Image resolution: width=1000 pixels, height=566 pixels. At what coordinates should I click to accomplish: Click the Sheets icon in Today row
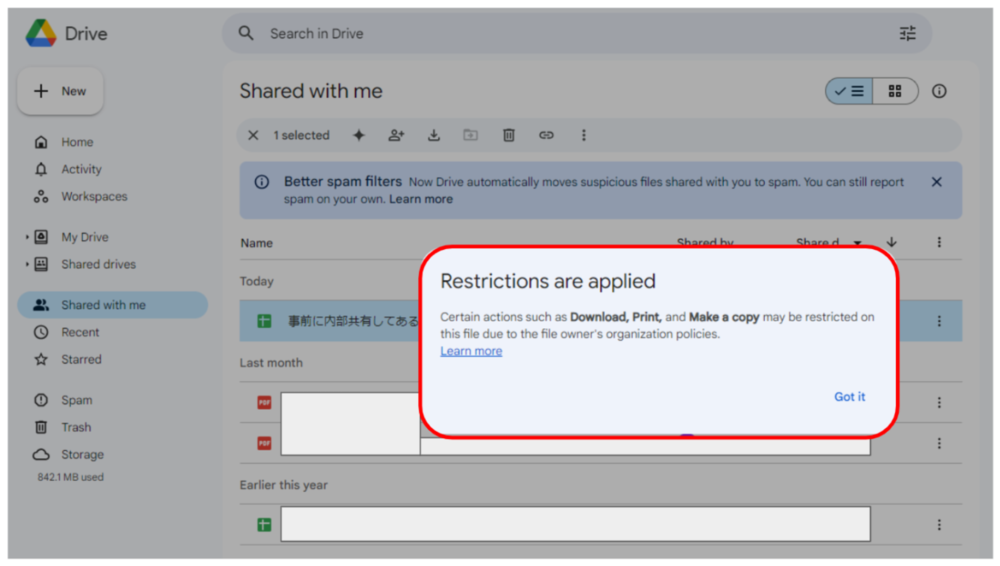[x=264, y=321]
